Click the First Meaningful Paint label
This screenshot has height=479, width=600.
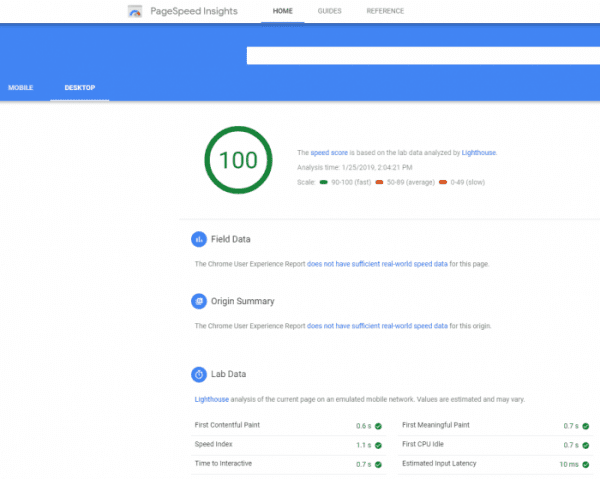[436, 425]
